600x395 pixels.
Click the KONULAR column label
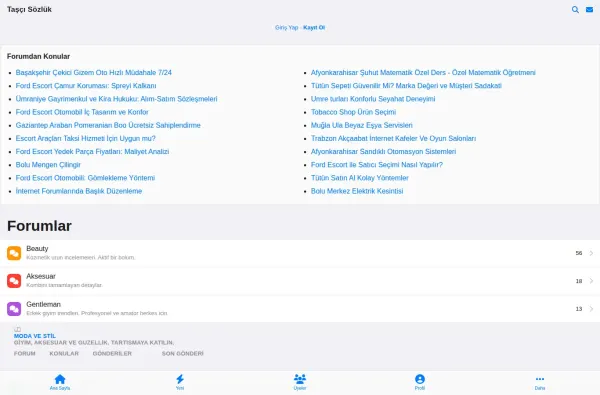coord(64,354)
